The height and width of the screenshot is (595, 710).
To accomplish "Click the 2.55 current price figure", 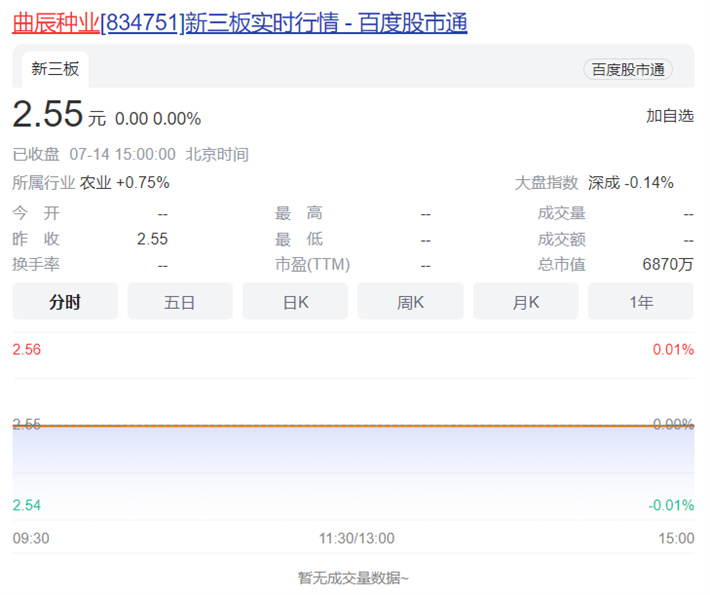I will pyautogui.click(x=47, y=115).
